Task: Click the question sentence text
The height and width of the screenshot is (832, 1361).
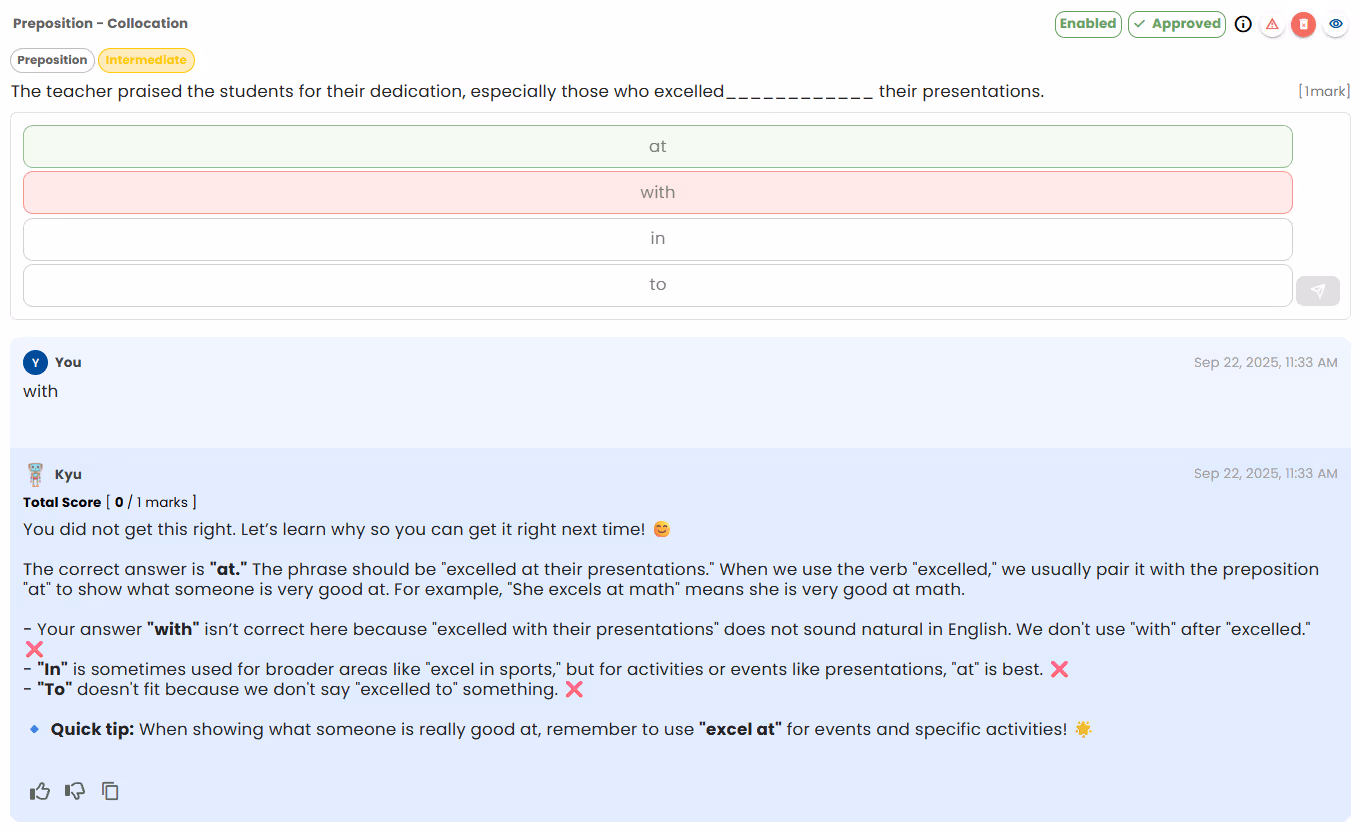Action: [527, 92]
